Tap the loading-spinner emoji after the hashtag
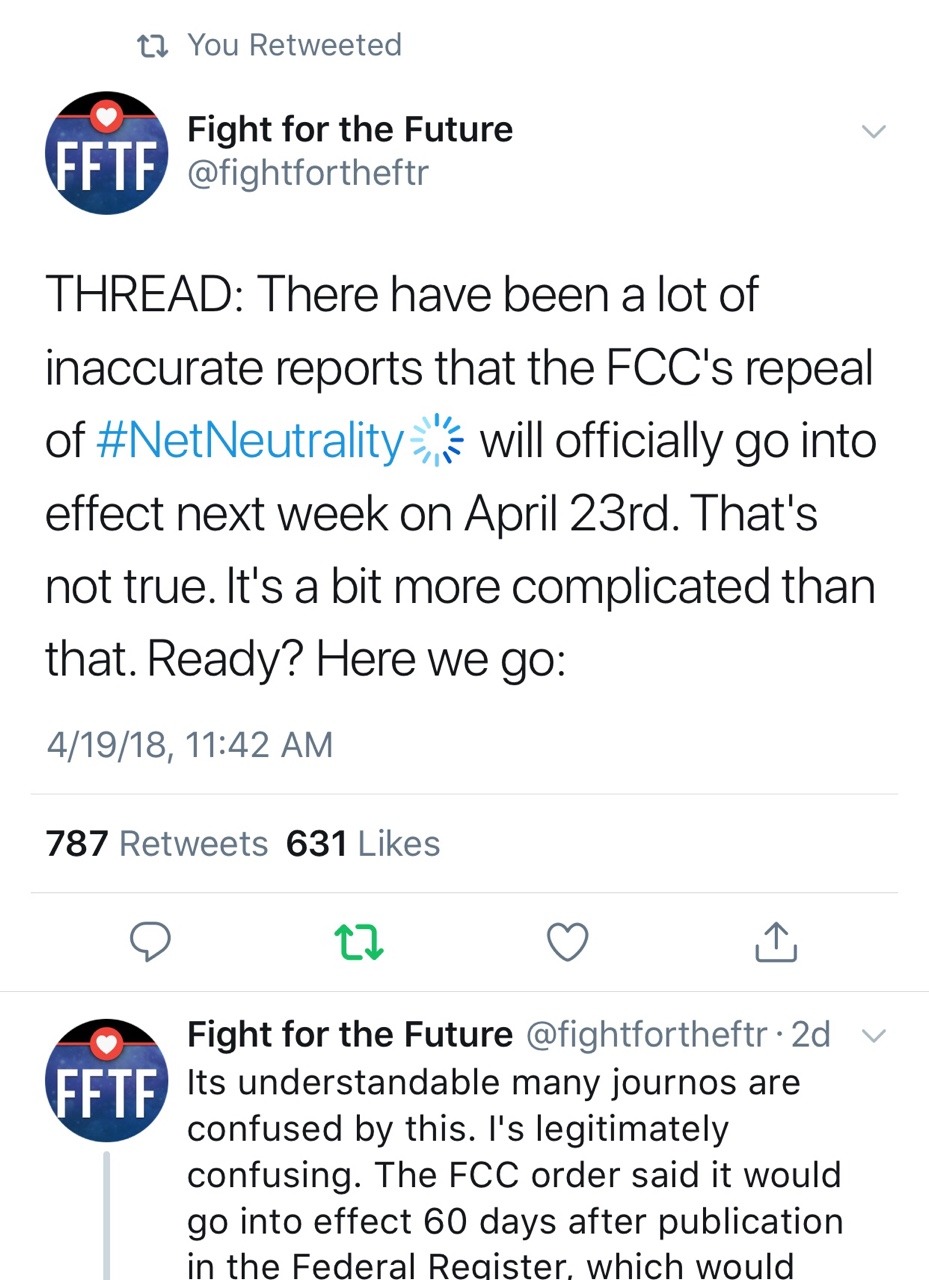This screenshot has height=1280, width=929. (439, 441)
